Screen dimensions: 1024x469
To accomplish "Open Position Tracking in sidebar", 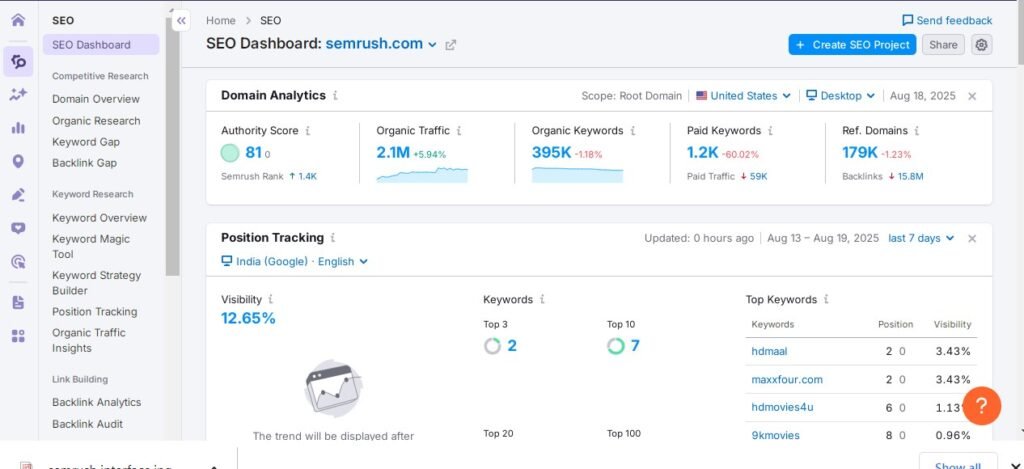I will tap(95, 312).
